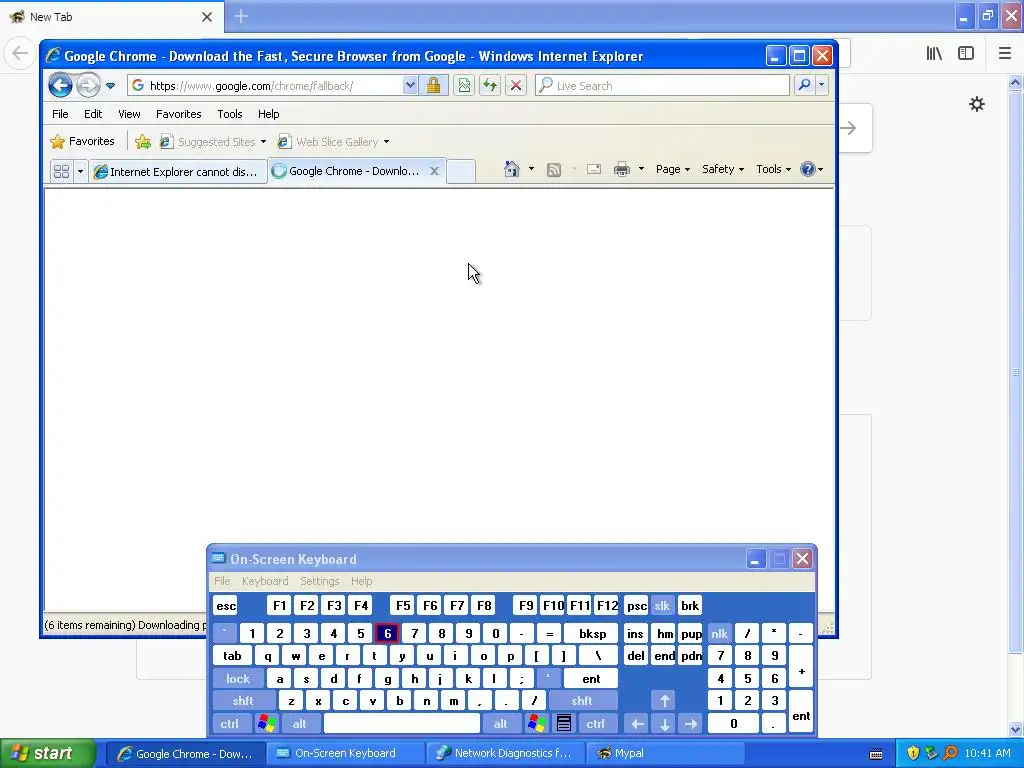The height and width of the screenshot is (768, 1024).
Task: Open the Quick Tabs list dropdown arrow
Action: tap(80, 172)
